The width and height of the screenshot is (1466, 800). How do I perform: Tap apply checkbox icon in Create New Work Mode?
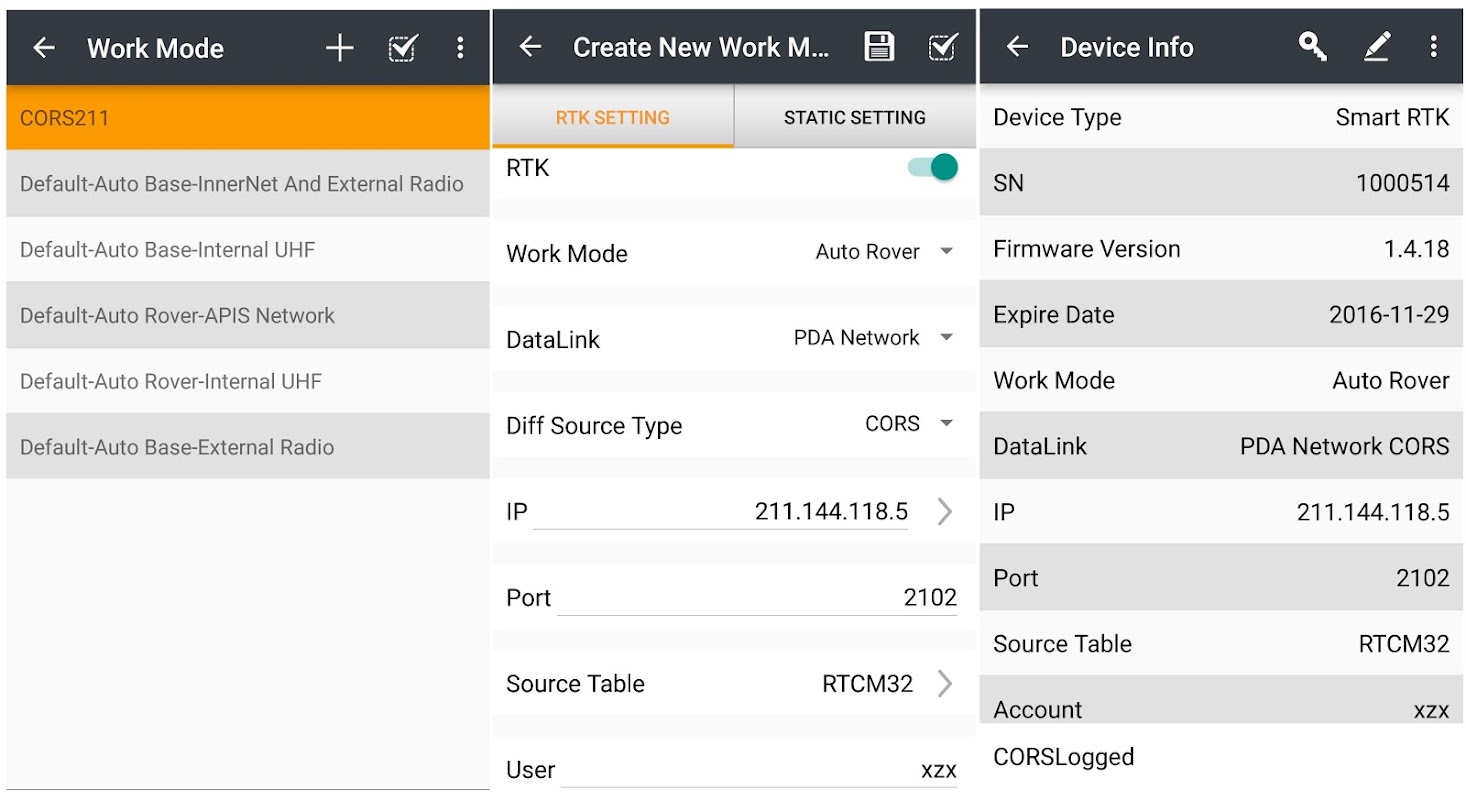tap(942, 47)
